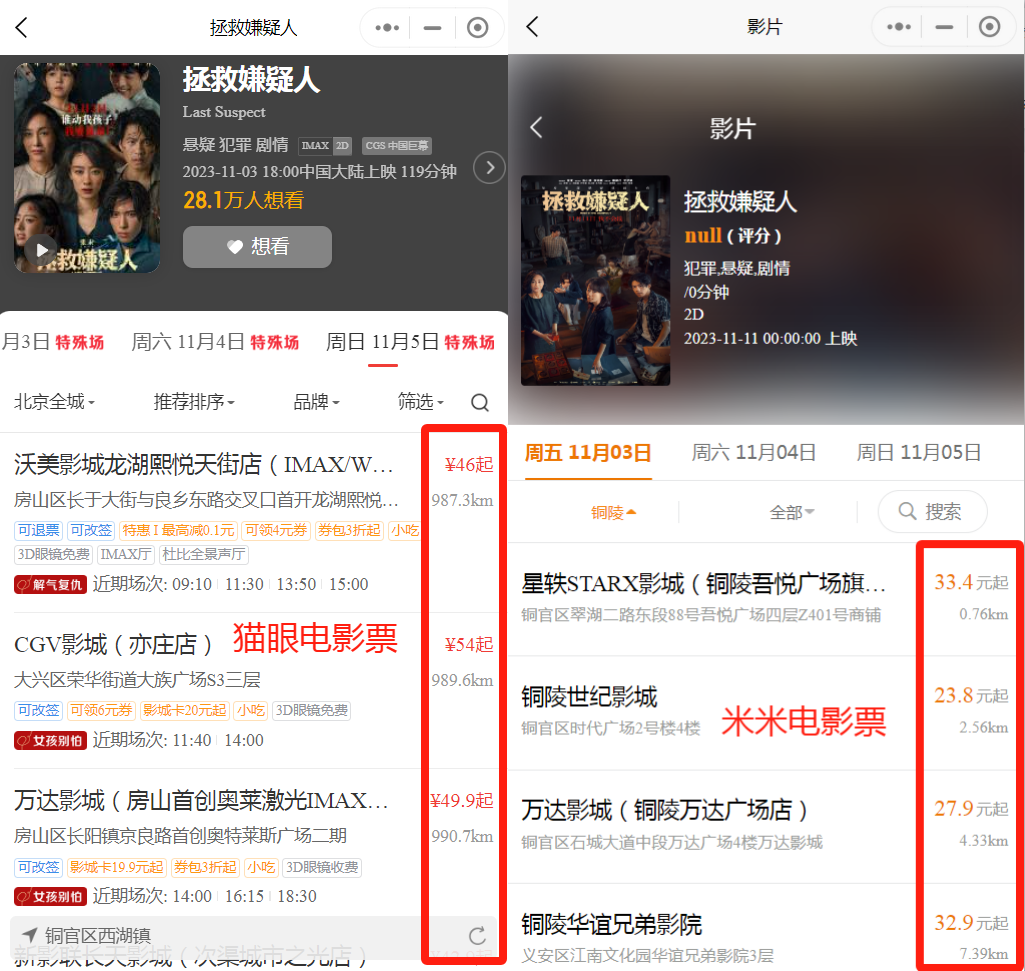Image resolution: width=1025 pixels, height=971 pixels.
Task: Click the 可退票 tag under 沃美影城
Action: [x=39, y=530]
